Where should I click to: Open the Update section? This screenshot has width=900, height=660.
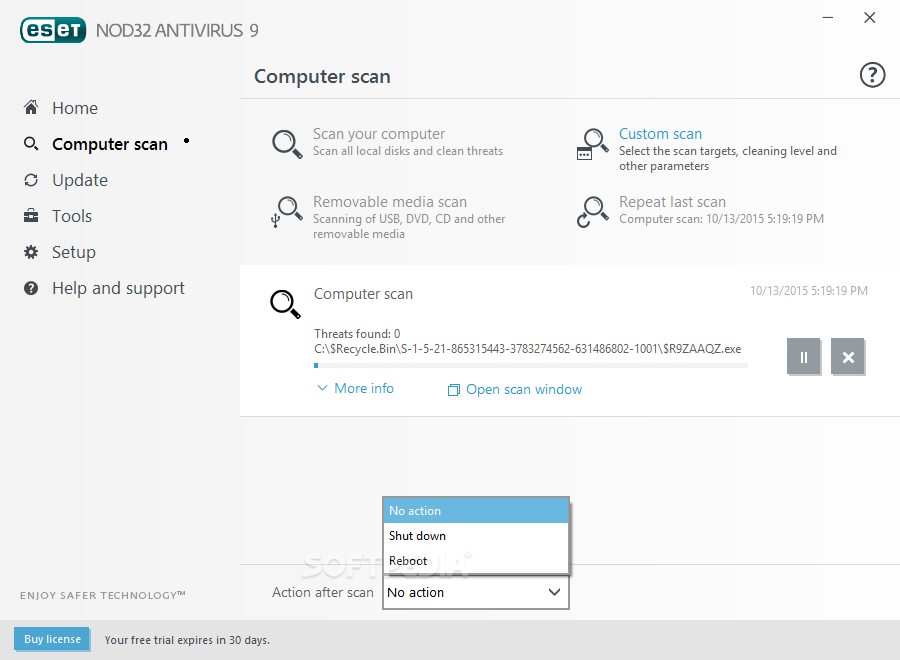pyautogui.click(x=80, y=180)
